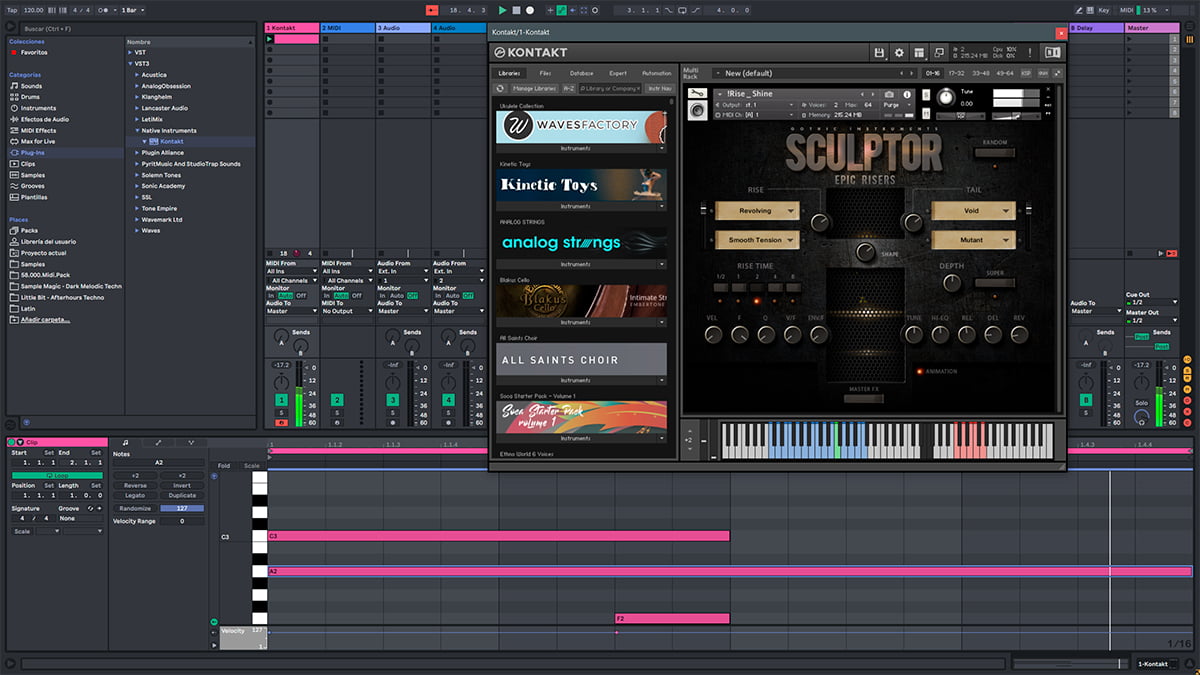The image size is (1200, 675).
Task: Click the Favoritos red collection tag
Action: click(14, 52)
